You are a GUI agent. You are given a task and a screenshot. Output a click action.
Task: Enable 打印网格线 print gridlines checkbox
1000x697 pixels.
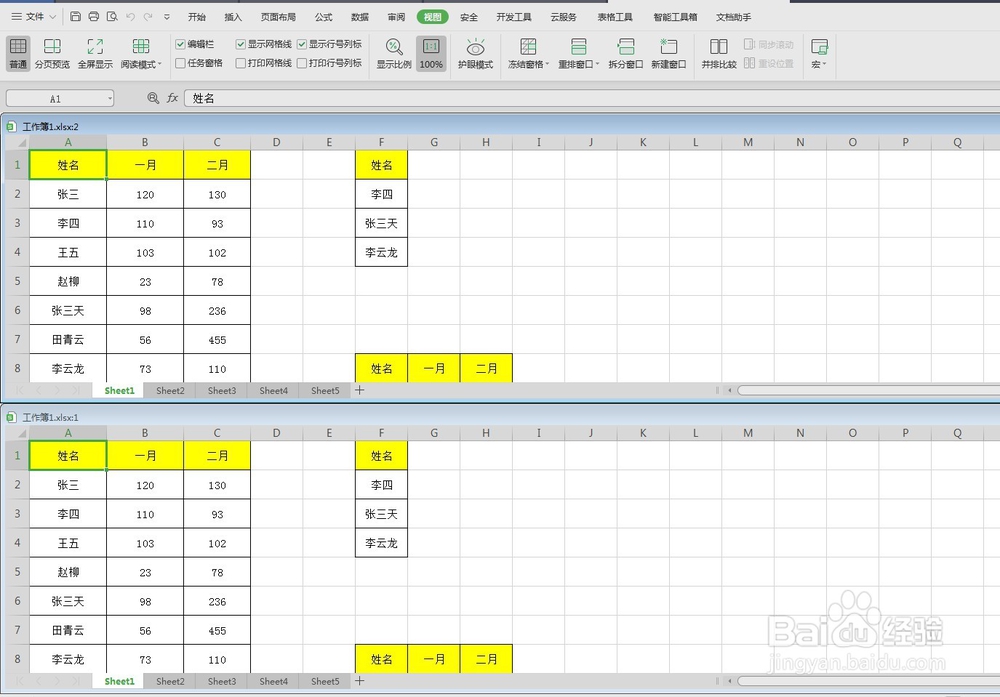click(x=240, y=63)
